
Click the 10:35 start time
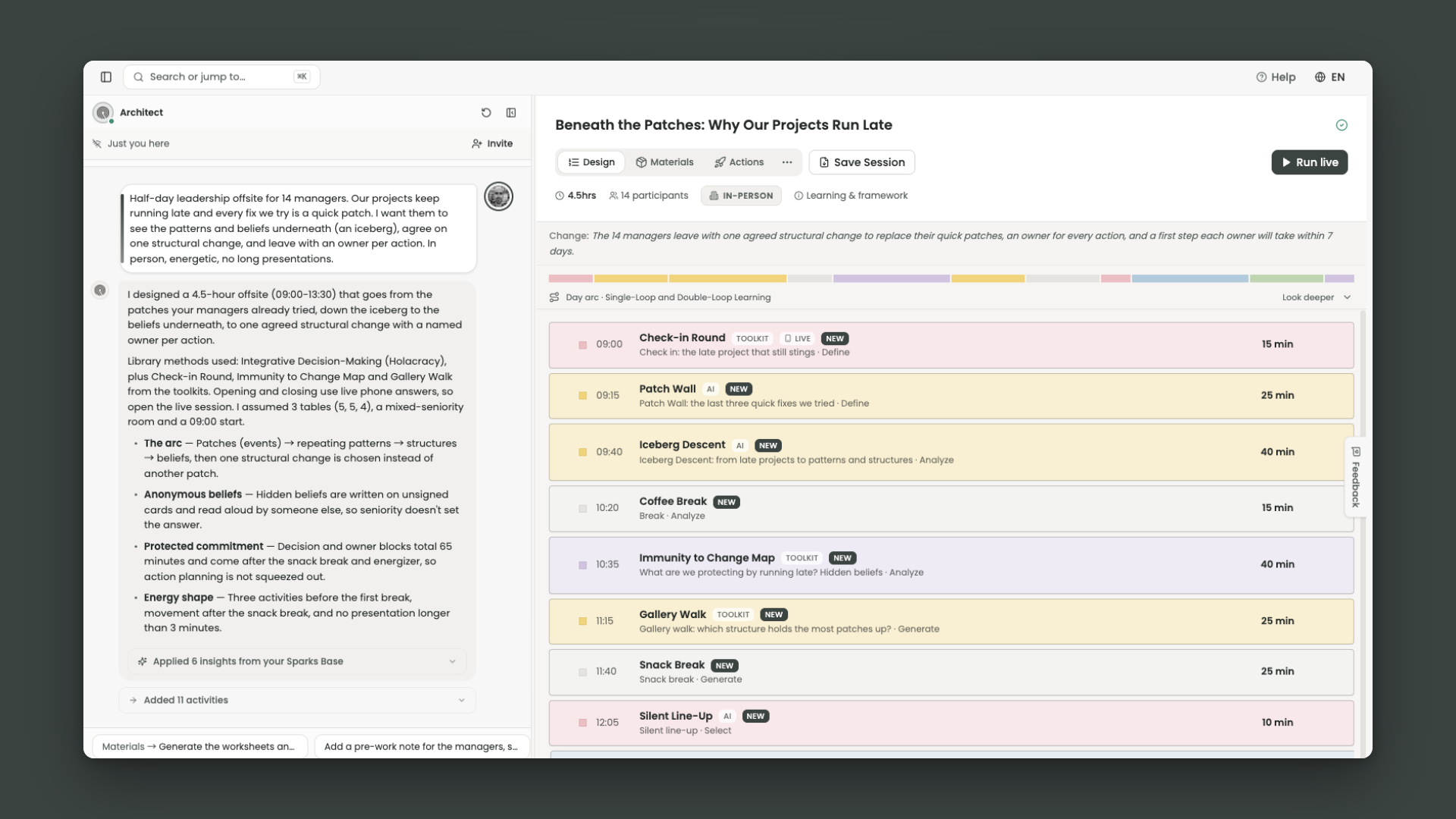point(607,565)
